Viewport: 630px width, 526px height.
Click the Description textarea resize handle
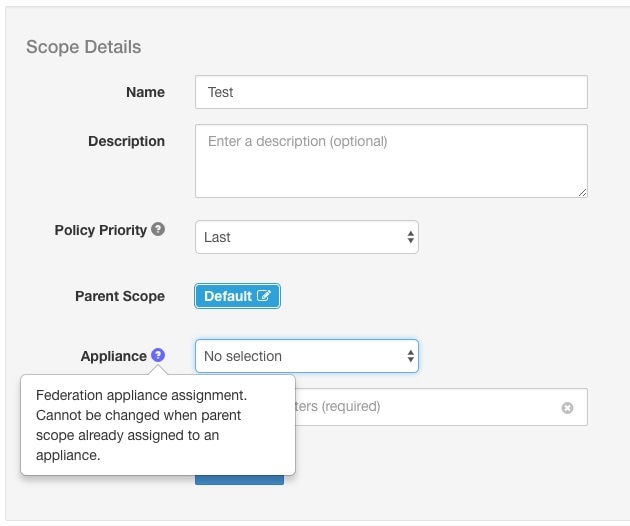coord(581,191)
